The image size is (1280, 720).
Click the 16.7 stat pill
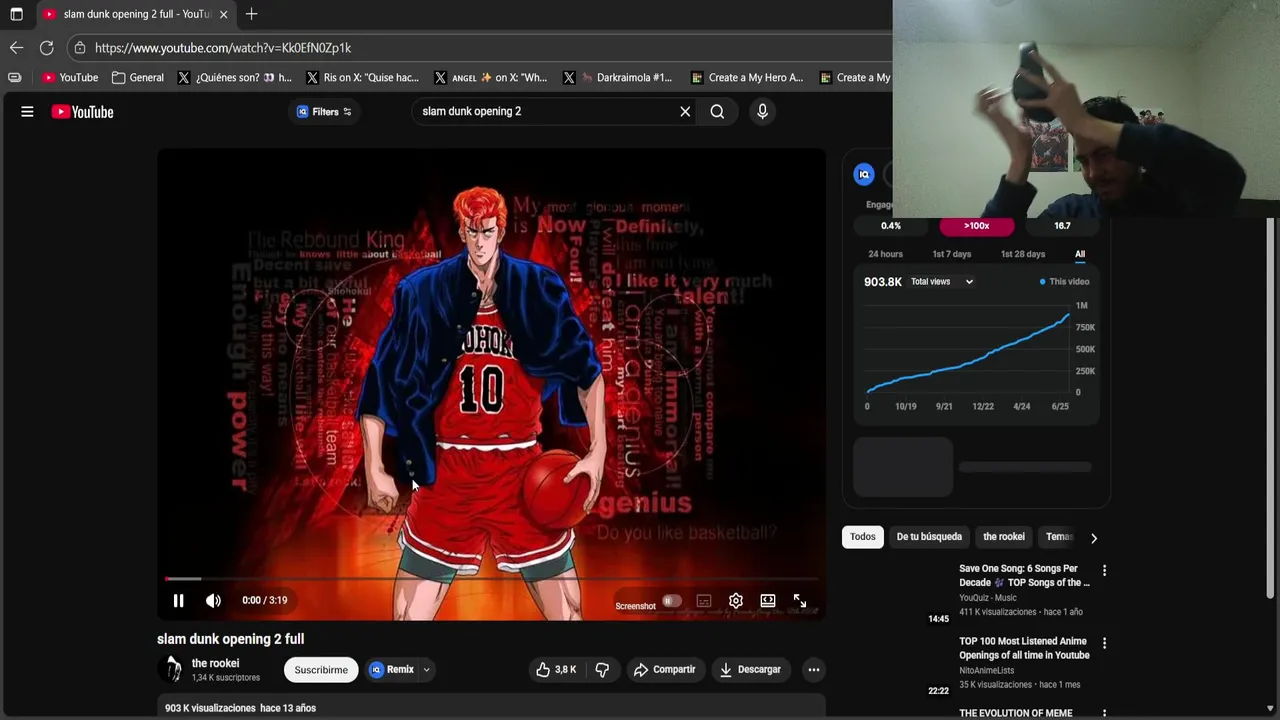click(x=1062, y=226)
